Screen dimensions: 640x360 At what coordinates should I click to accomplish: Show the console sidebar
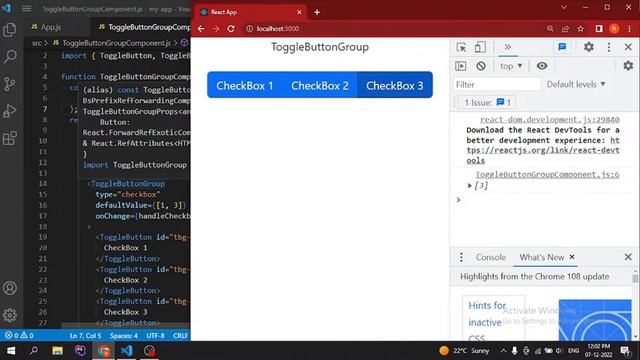coord(460,66)
